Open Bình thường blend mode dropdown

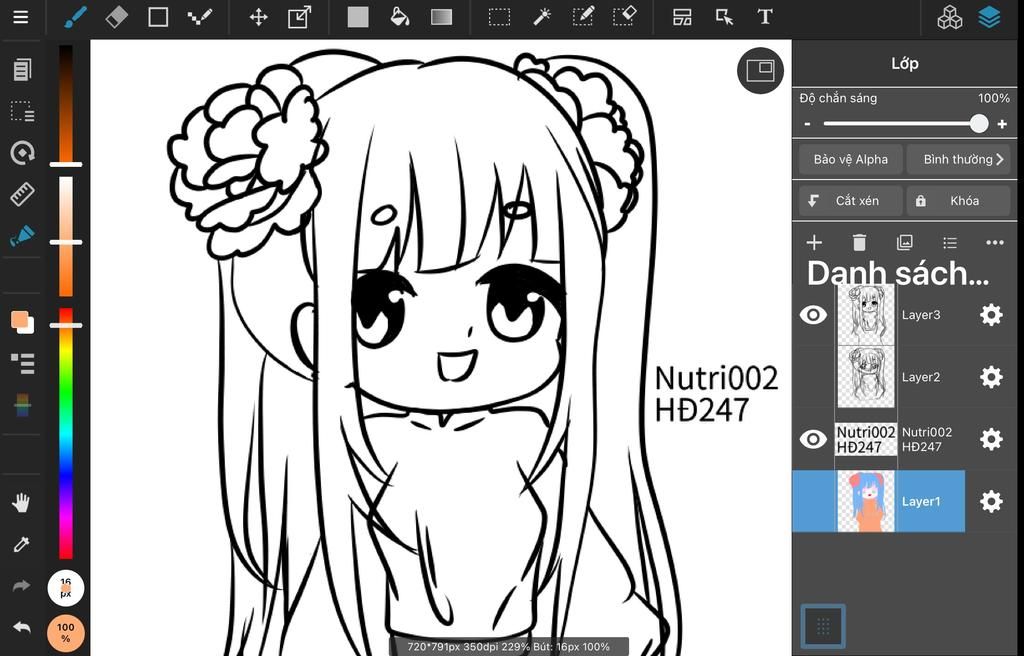tap(958, 159)
